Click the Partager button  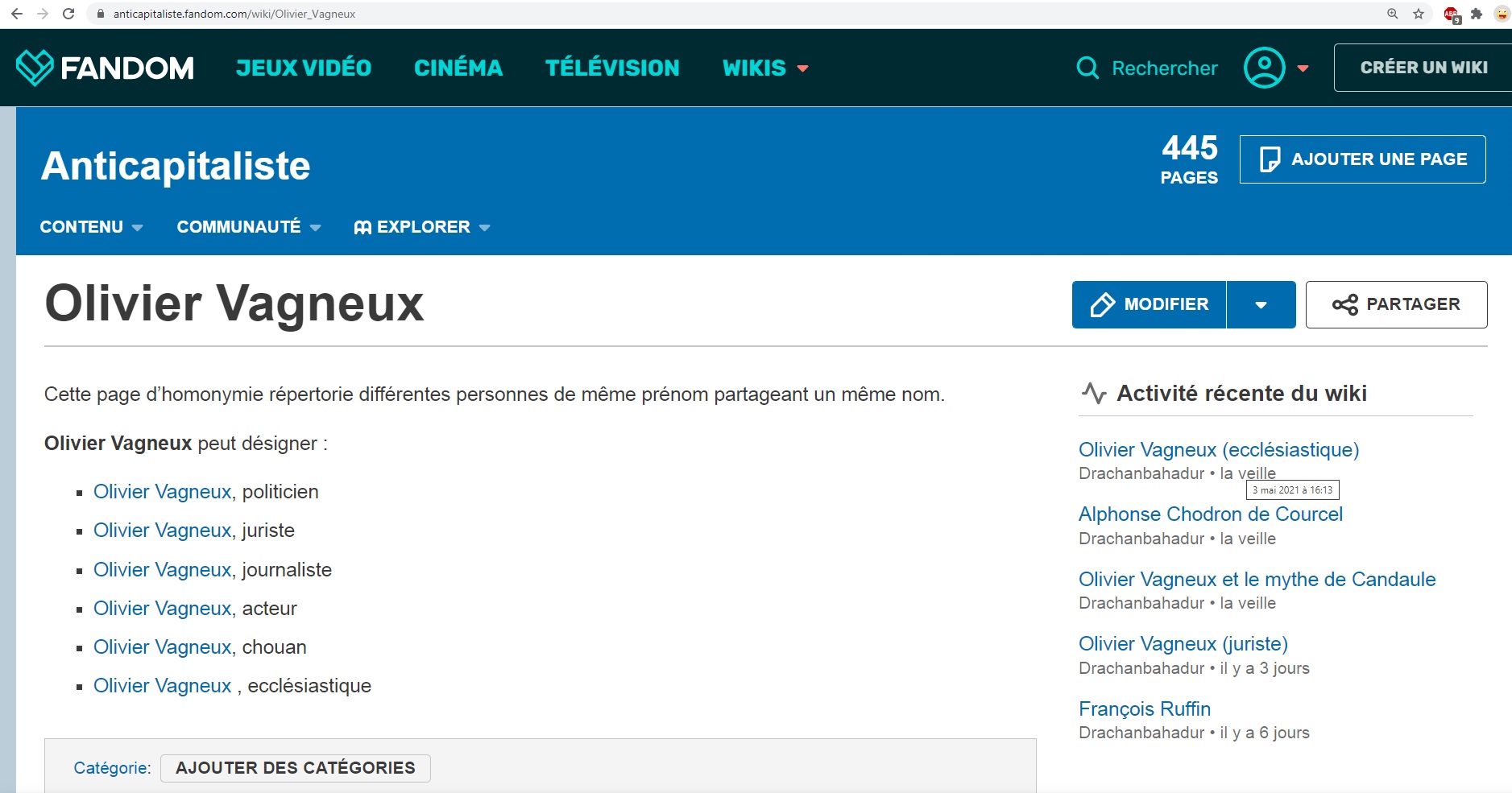1396,304
